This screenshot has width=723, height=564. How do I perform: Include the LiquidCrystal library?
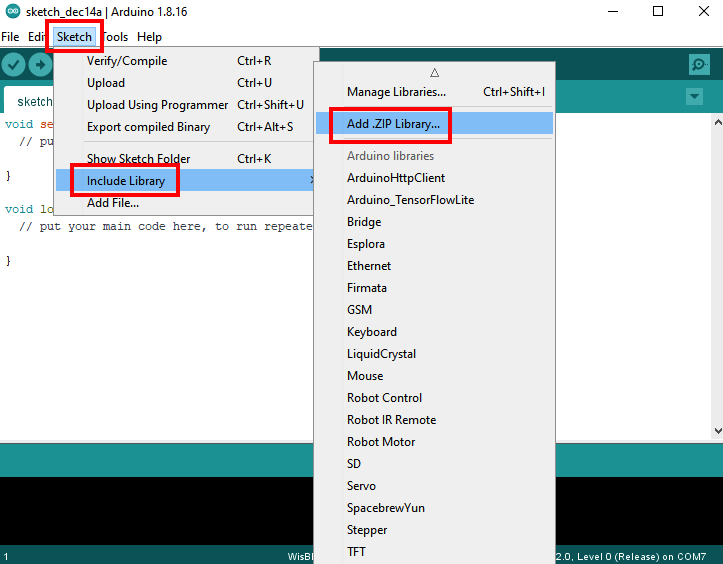(434, 354)
